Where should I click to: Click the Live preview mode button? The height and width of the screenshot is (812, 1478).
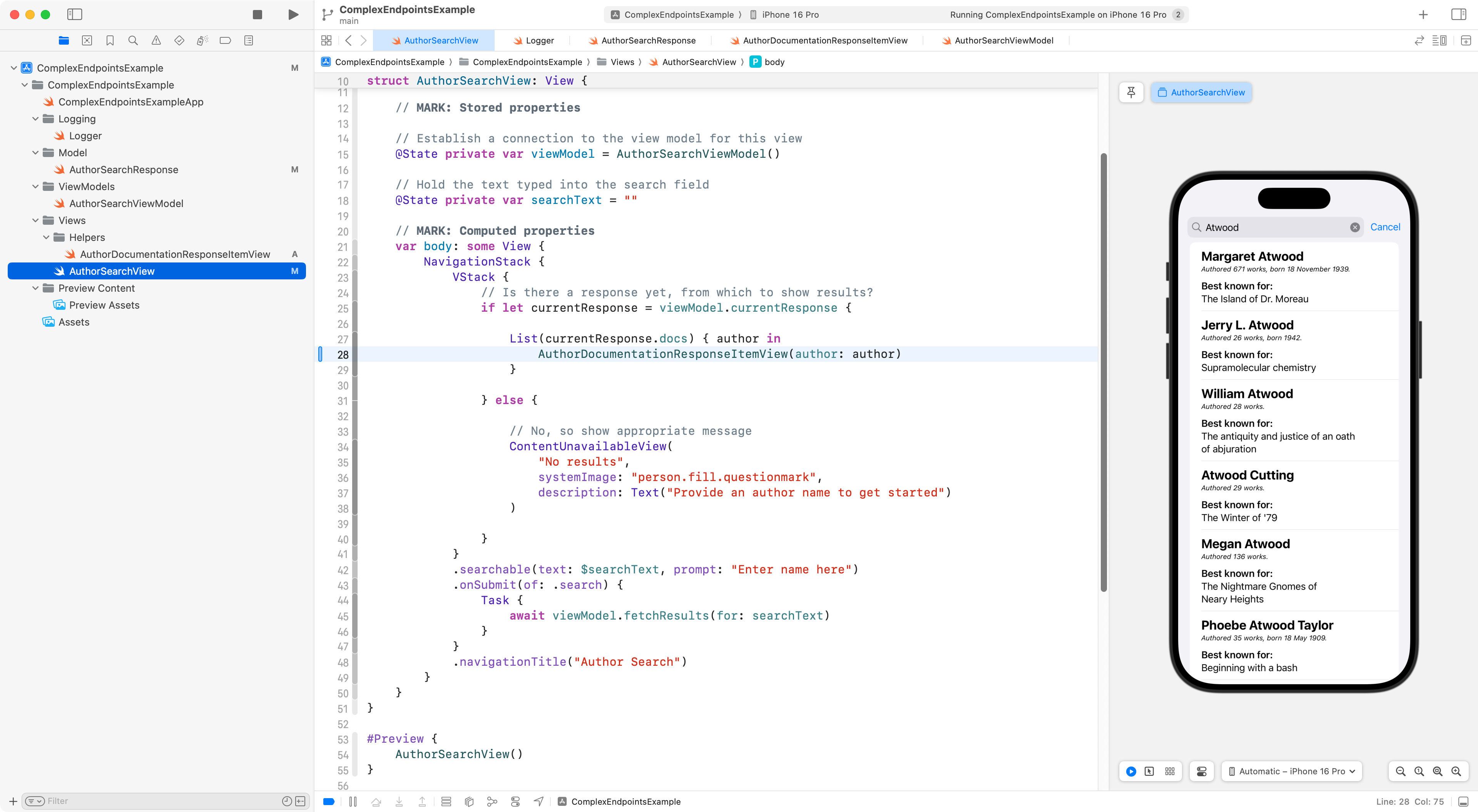[x=1131, y=771]
